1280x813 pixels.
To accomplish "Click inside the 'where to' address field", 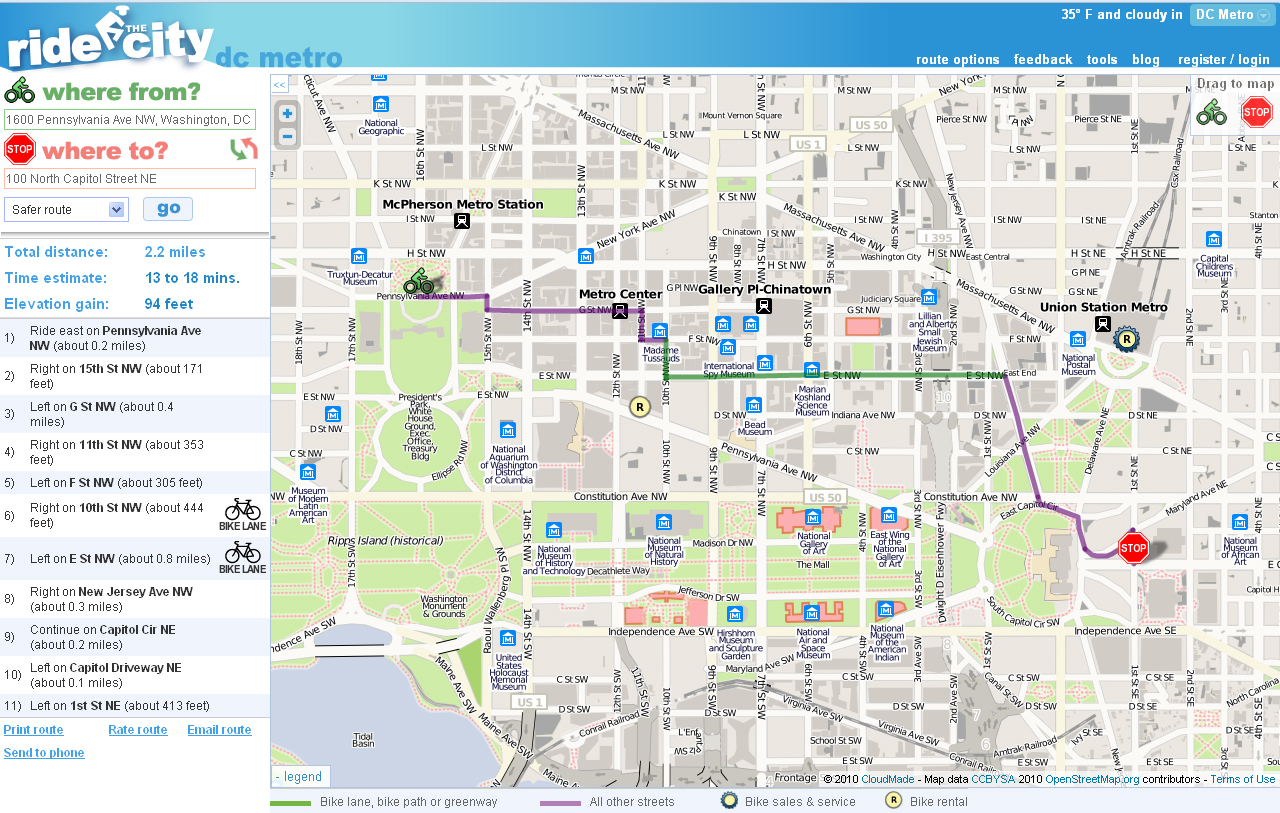I will 129,178.
